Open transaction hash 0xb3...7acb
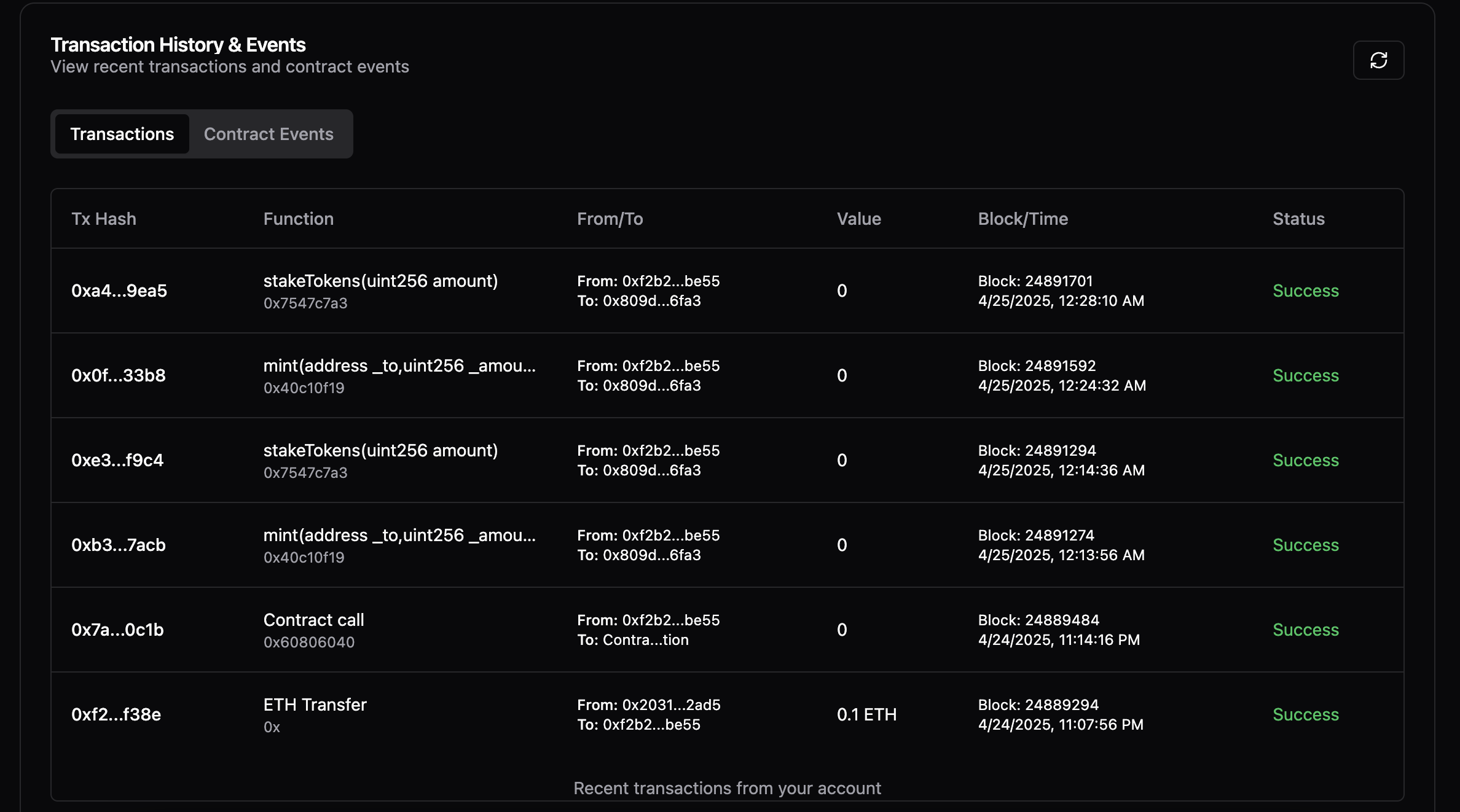 [119, 545]
